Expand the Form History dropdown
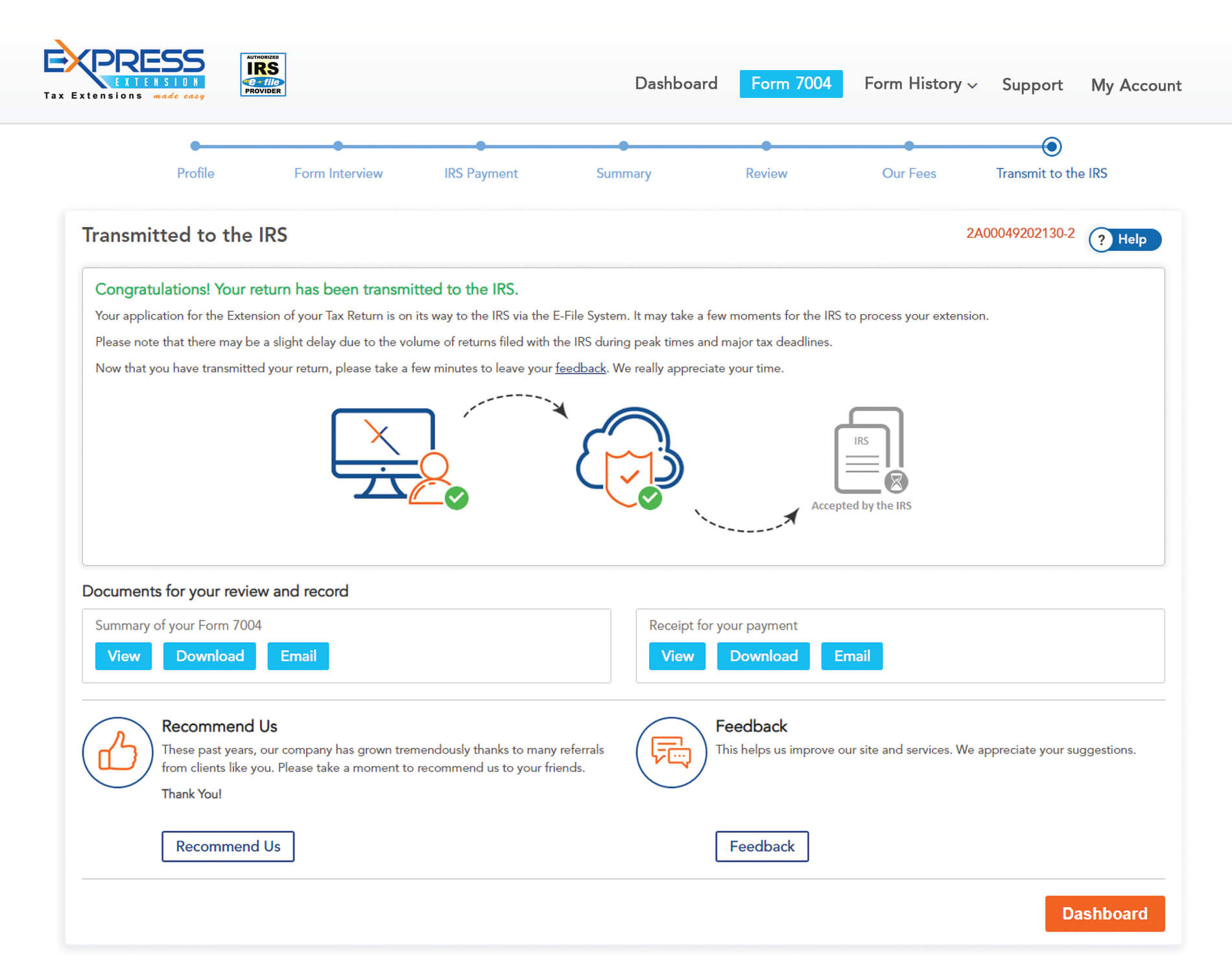This screenshot has height=971, width=1232. (919, 84)
